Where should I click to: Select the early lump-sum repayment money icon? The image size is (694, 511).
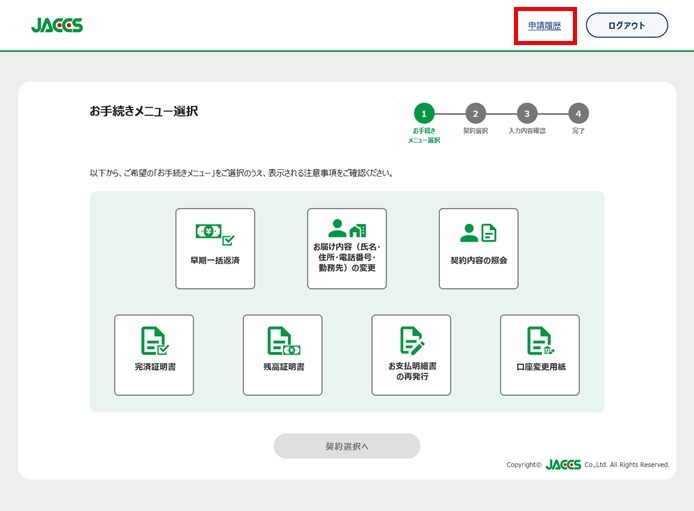click(215, 234)
